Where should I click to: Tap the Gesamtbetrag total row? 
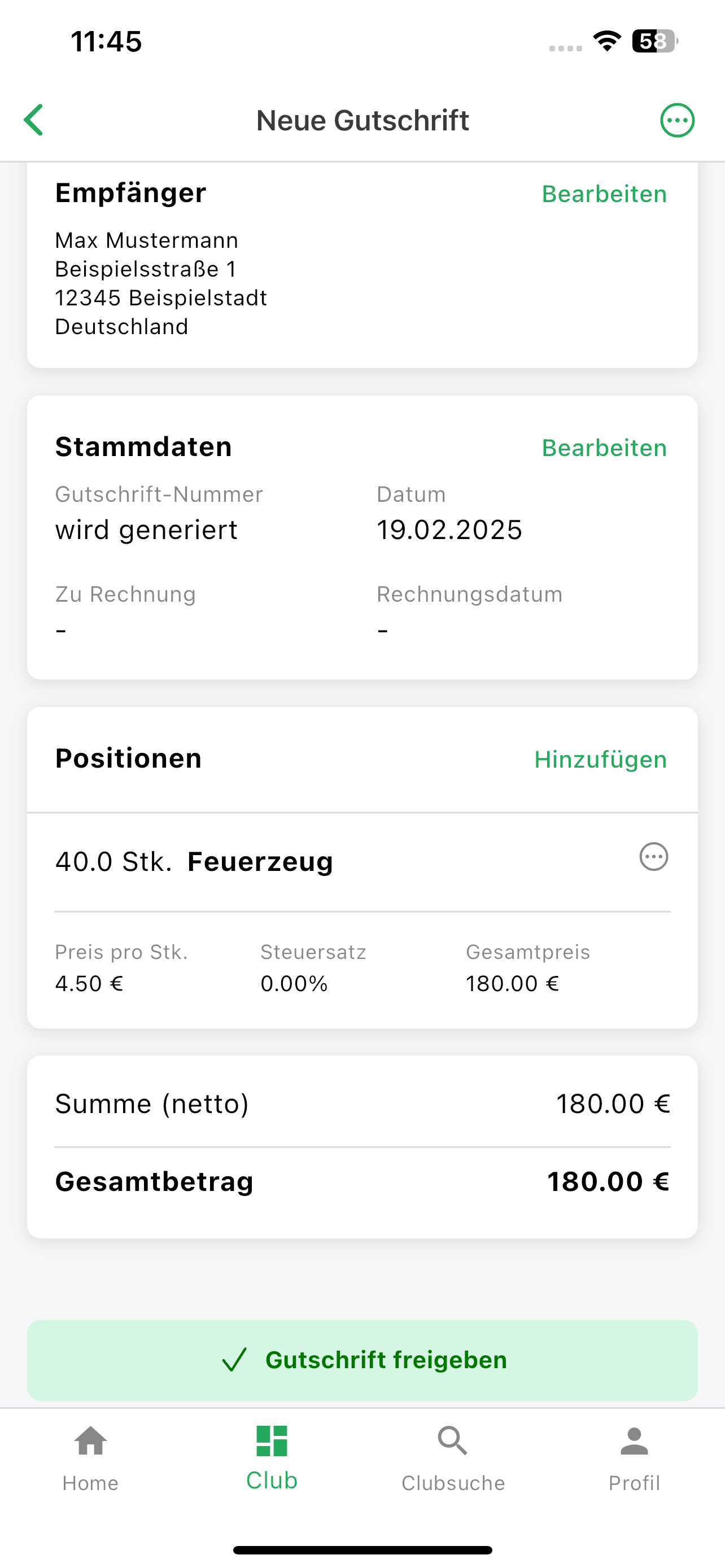[x=362, y=1181]
